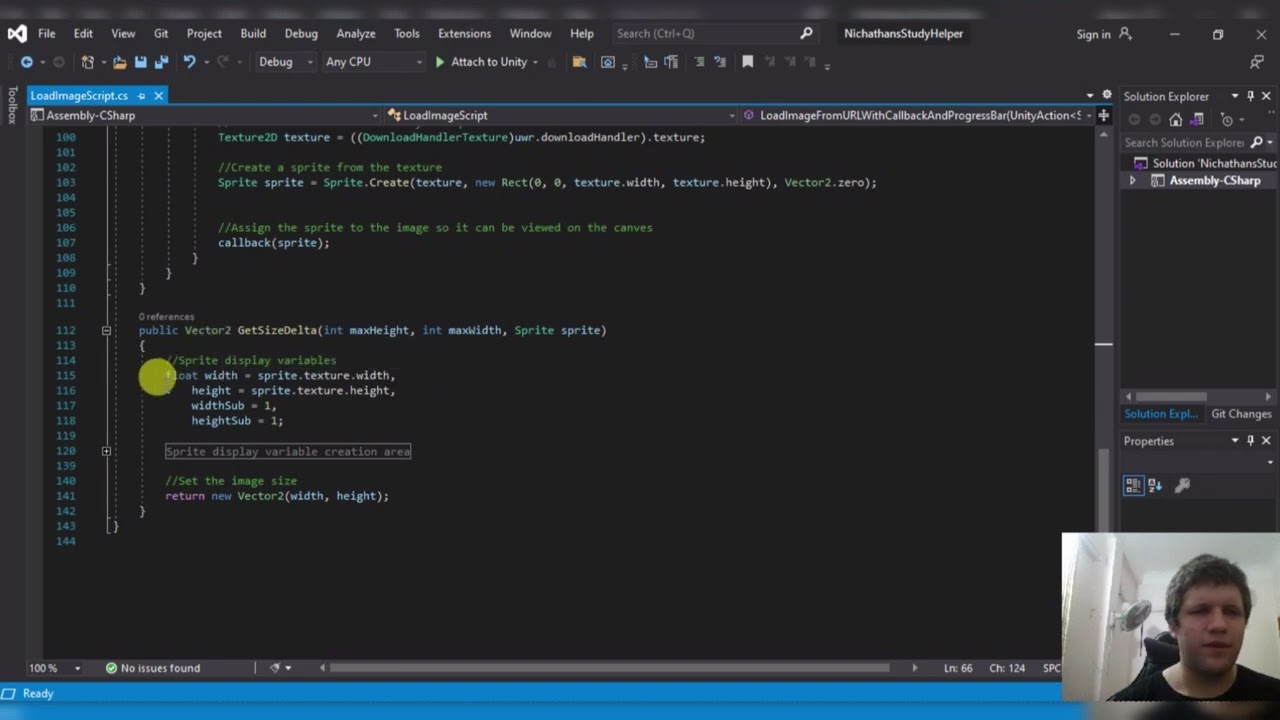This screenshot has height=720, width=1280.
Task: Focus the Search (Ctrl+Q) box
Action: pos(716,33)
